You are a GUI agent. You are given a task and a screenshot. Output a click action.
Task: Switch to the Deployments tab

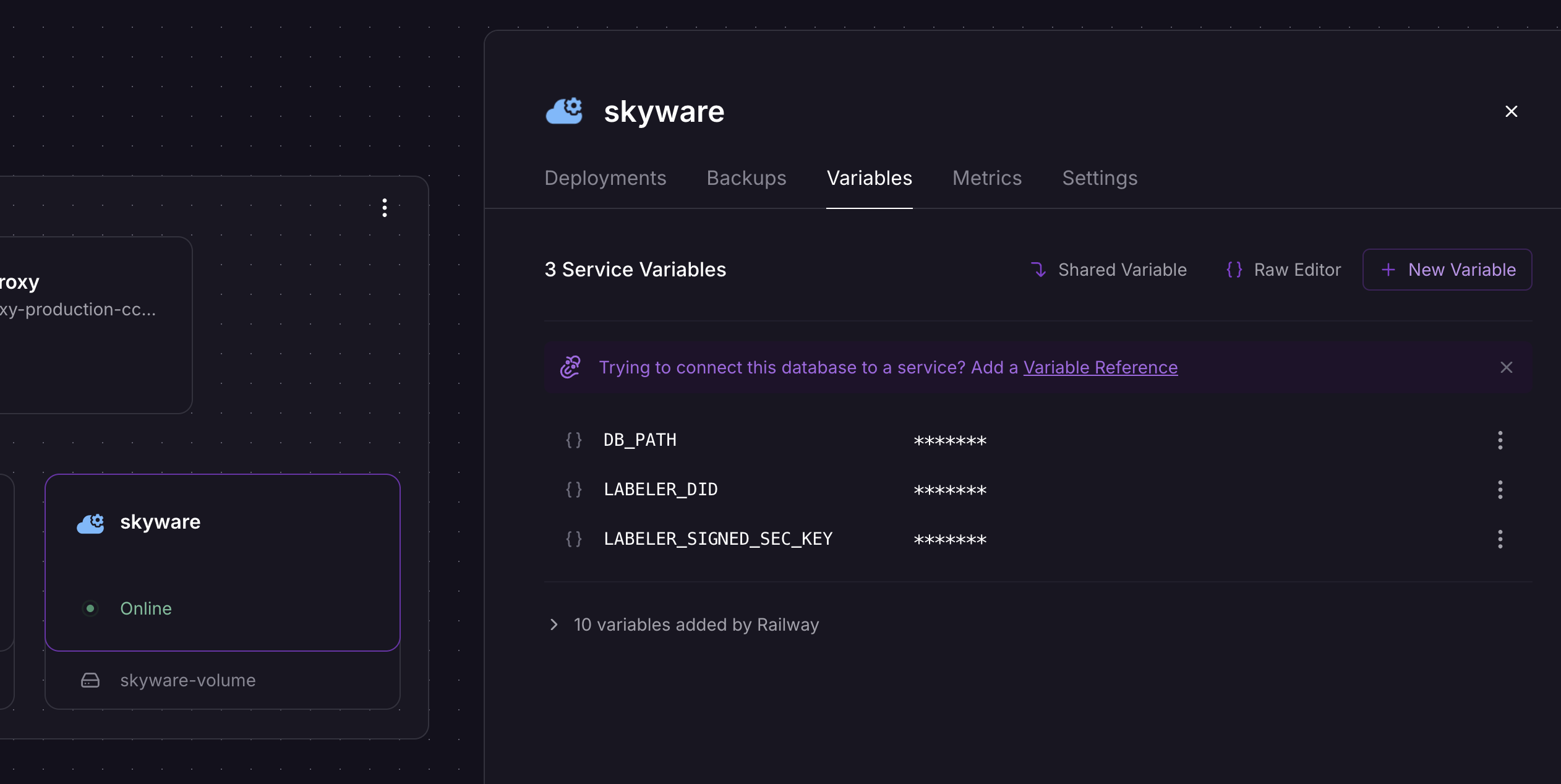605,178
